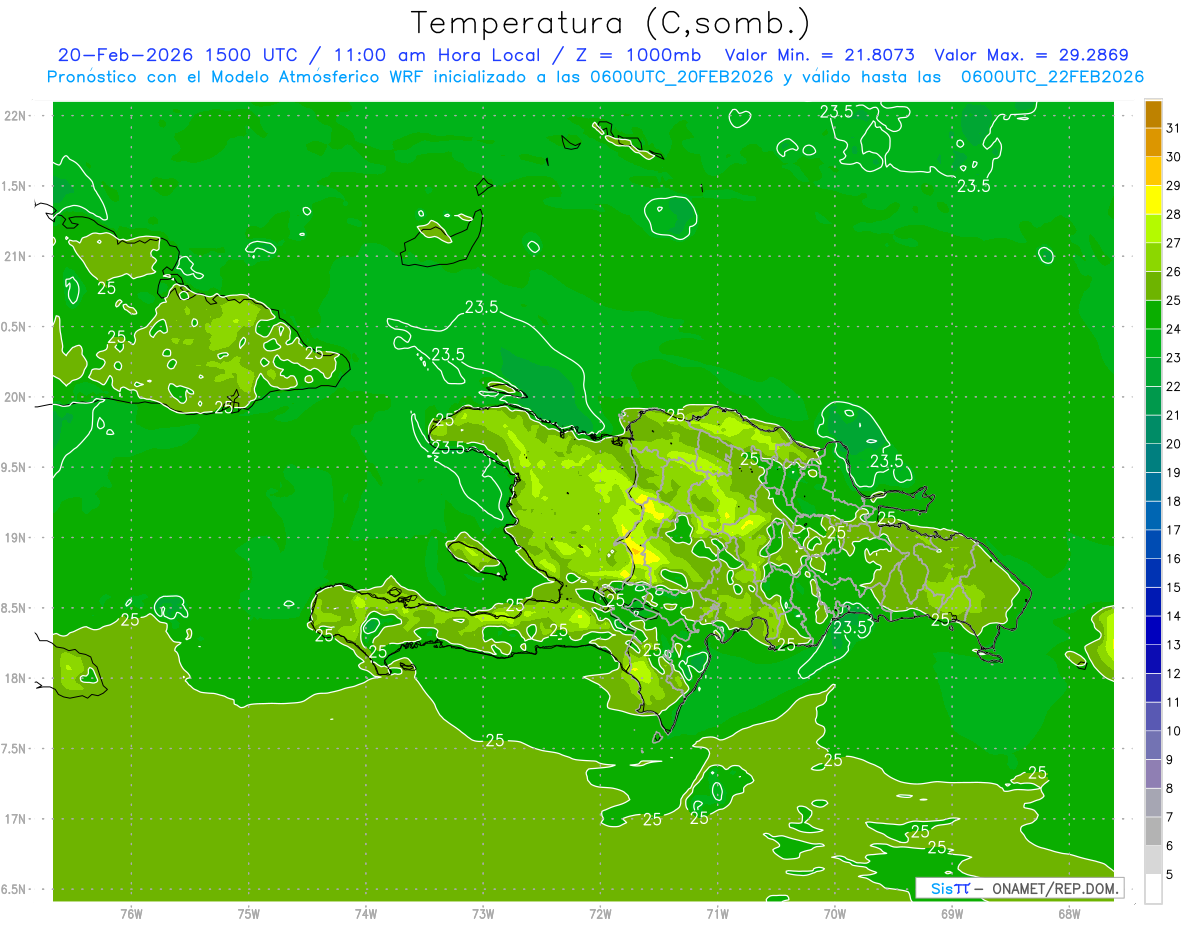Screen dimensions: 1200x927
Task: Click the '17N' latitude axis label
Action: pos(15,820)
